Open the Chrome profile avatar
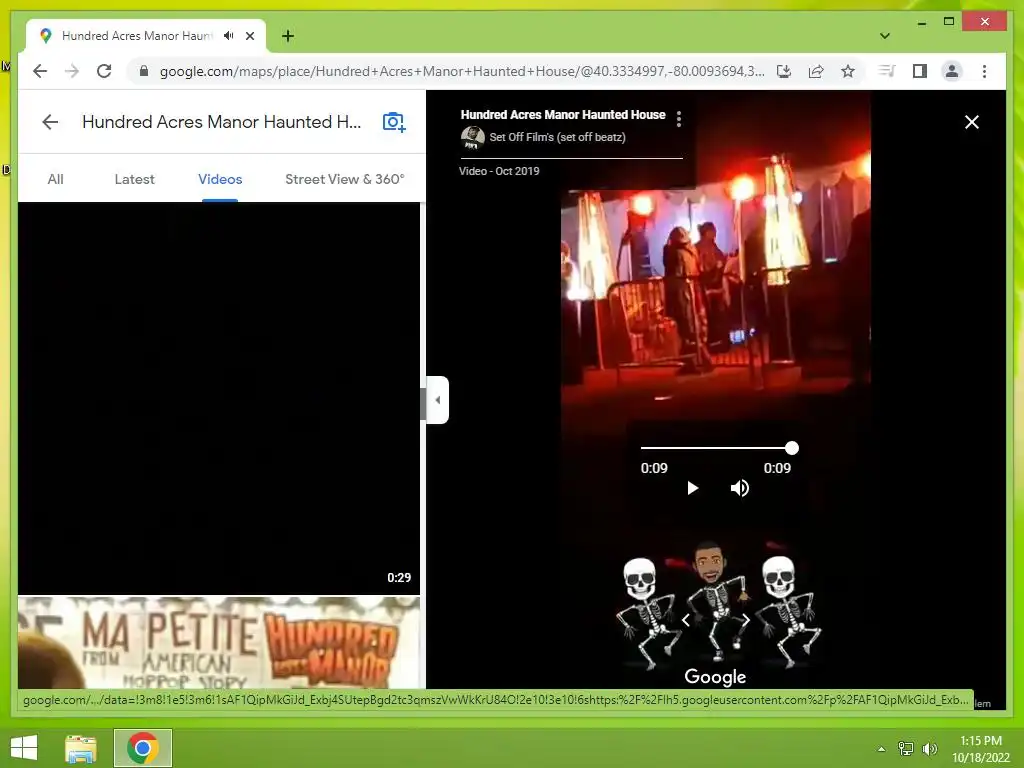Viewport: 1024px width, 768px height. (x=952, y=71)
